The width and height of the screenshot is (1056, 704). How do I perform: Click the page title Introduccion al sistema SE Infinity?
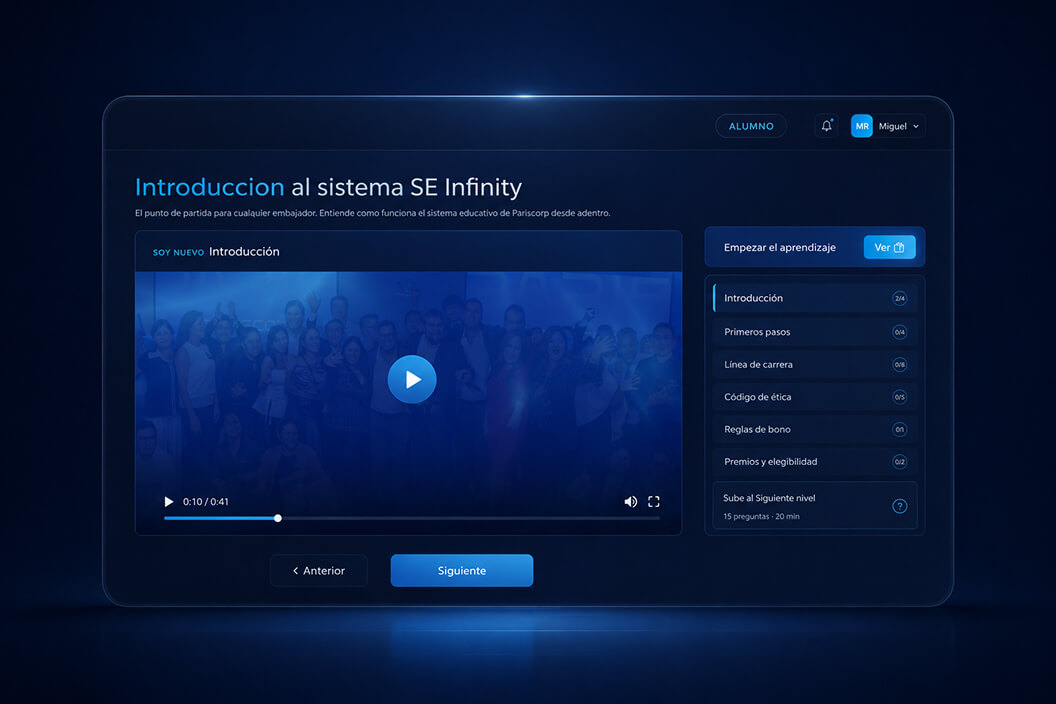click(x=329, y=187)
